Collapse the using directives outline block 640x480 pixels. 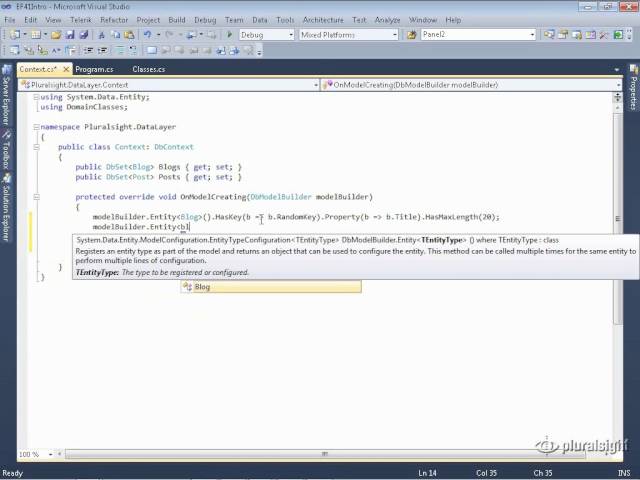click(x=36, y=97)
